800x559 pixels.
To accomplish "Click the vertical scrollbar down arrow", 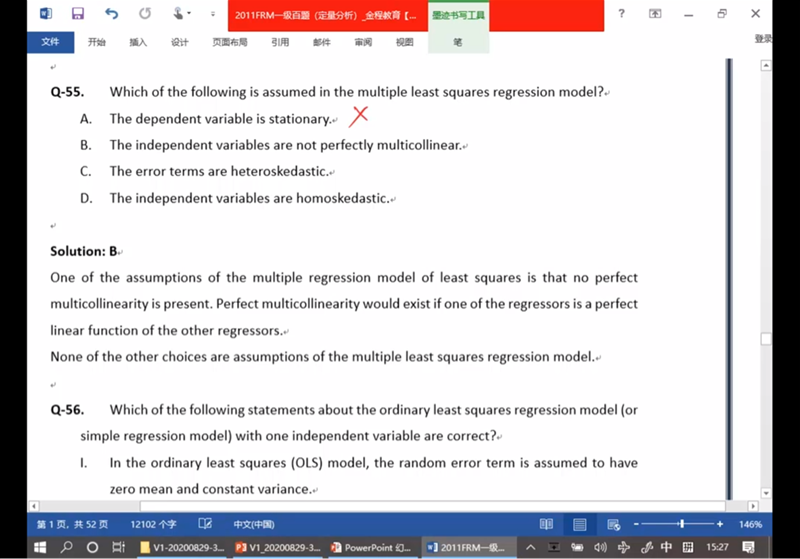I will pos(766,493).
